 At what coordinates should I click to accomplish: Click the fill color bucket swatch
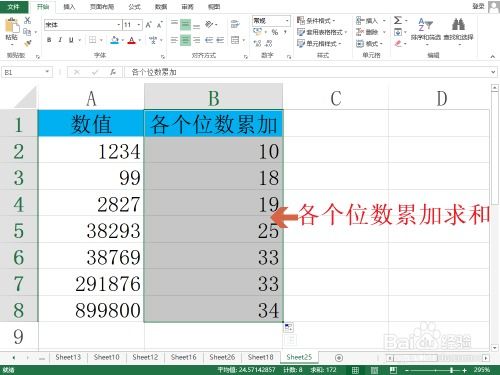[115, 40]
